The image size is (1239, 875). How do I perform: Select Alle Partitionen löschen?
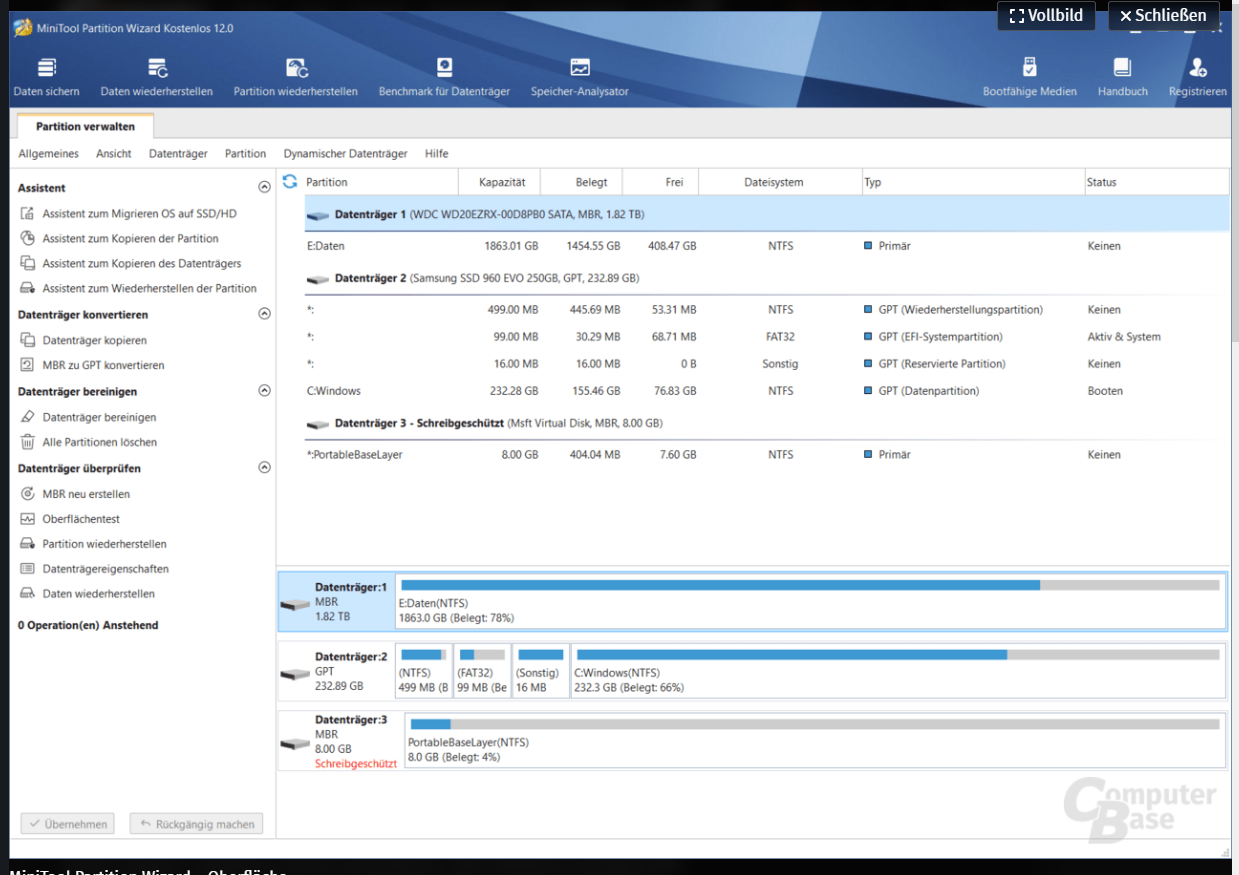click(88, 442)
